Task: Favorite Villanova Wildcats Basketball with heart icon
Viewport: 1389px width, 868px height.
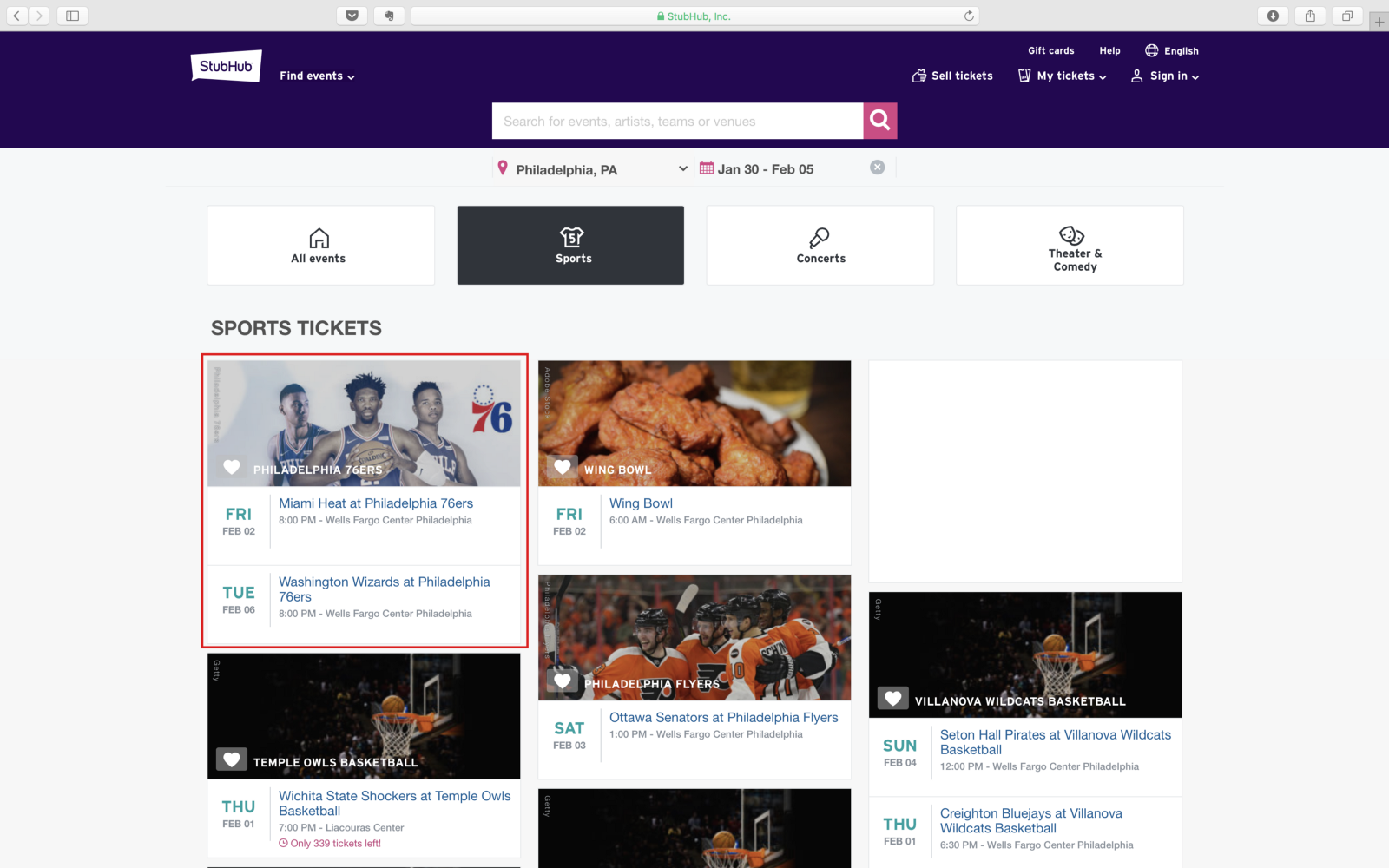Action: click(x=893, y=699)
